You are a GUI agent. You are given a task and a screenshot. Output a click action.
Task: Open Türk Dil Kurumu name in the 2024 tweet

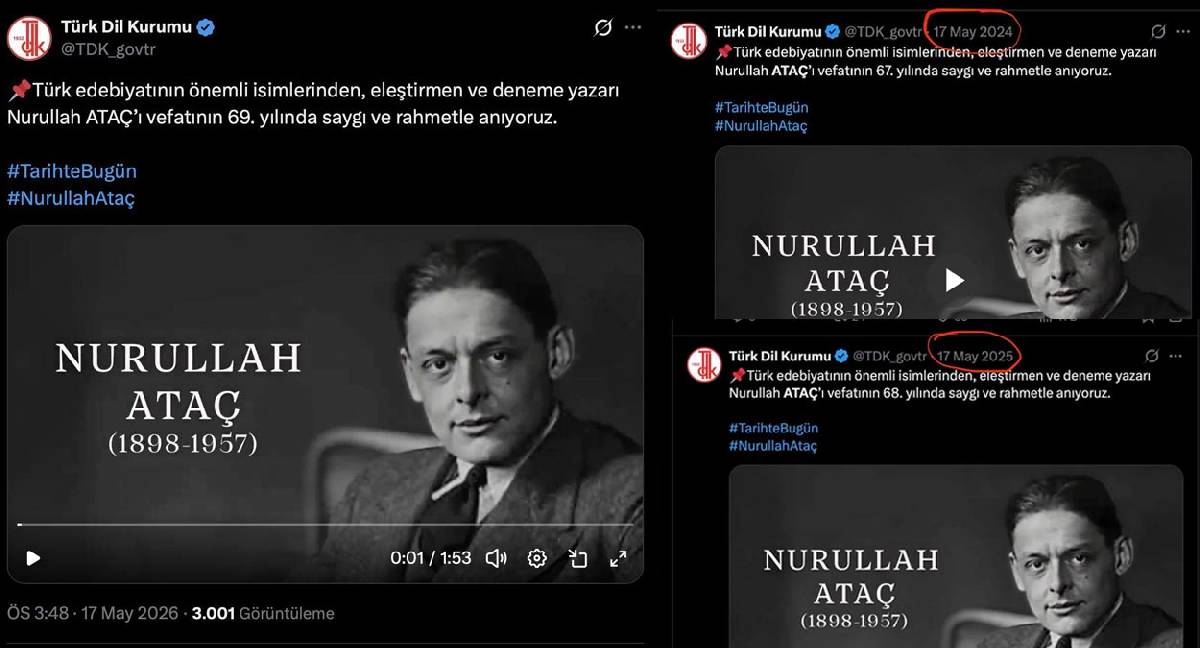[x=770, y=32]
